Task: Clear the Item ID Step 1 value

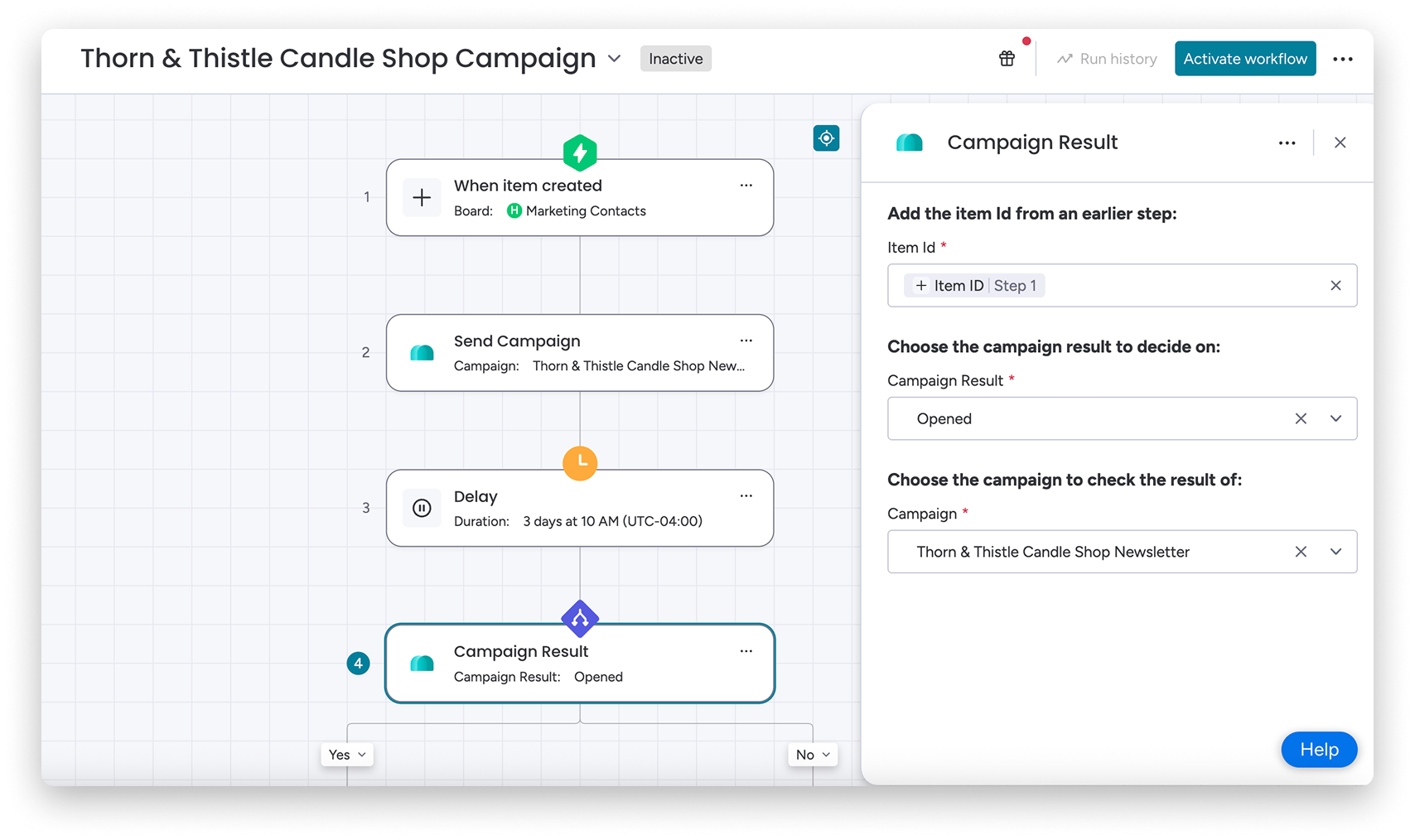Action: pos(1335,286)
